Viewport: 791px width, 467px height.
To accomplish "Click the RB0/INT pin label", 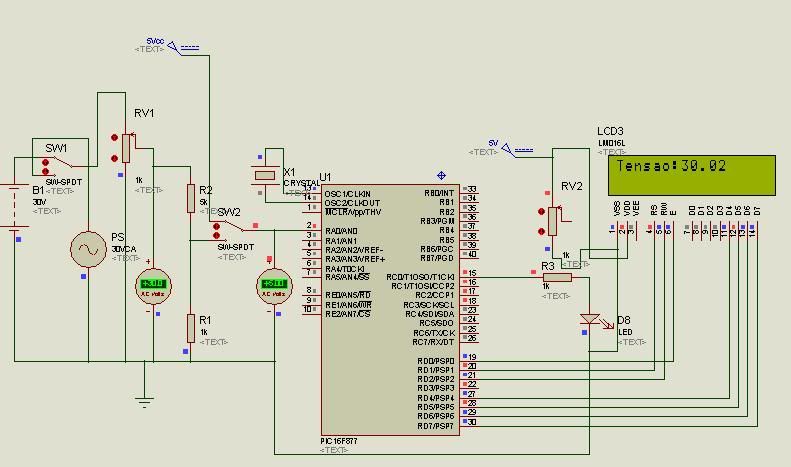I will [439, 193].
